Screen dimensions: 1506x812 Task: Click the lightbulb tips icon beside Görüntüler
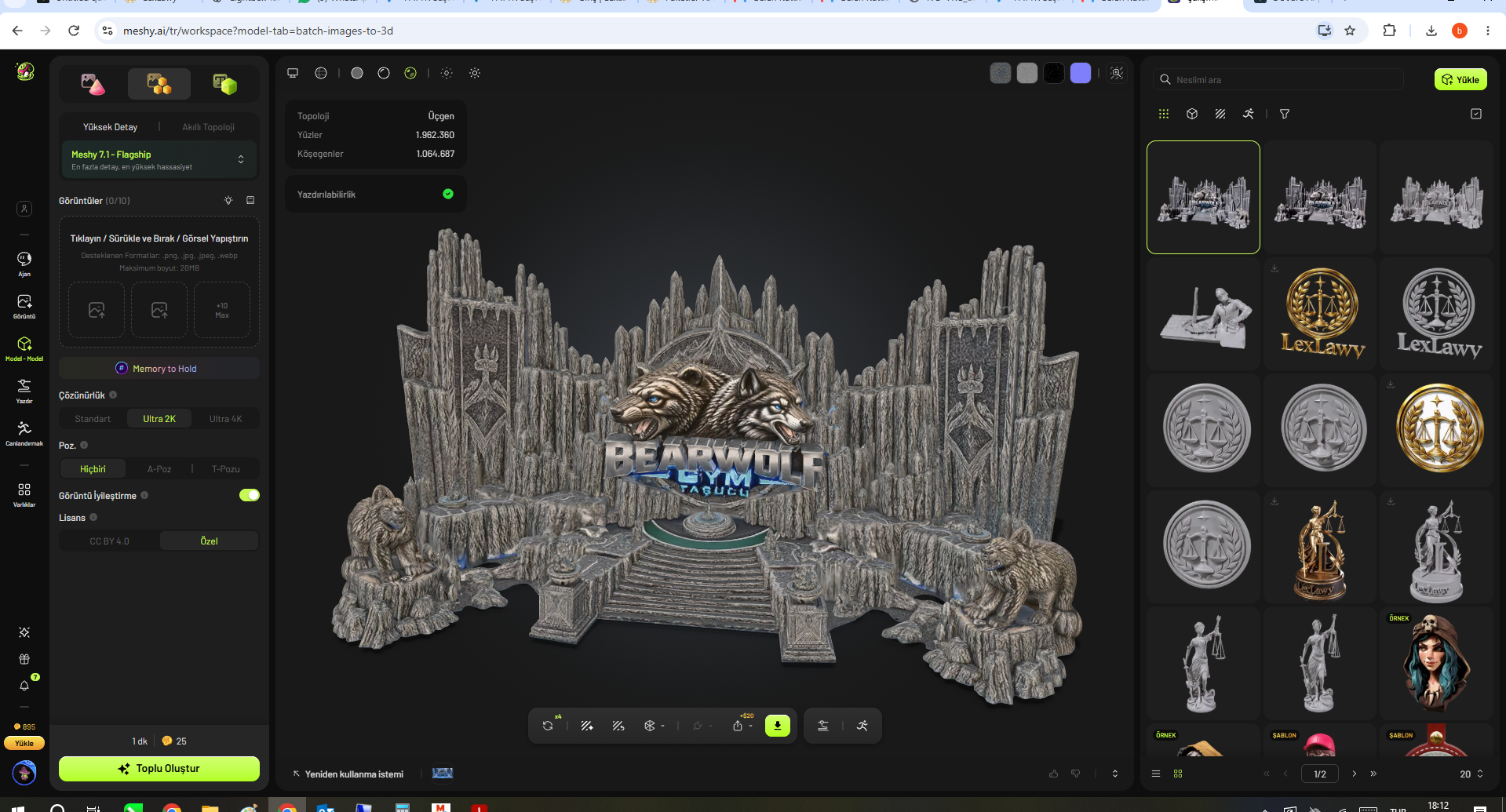coord(228,200)
